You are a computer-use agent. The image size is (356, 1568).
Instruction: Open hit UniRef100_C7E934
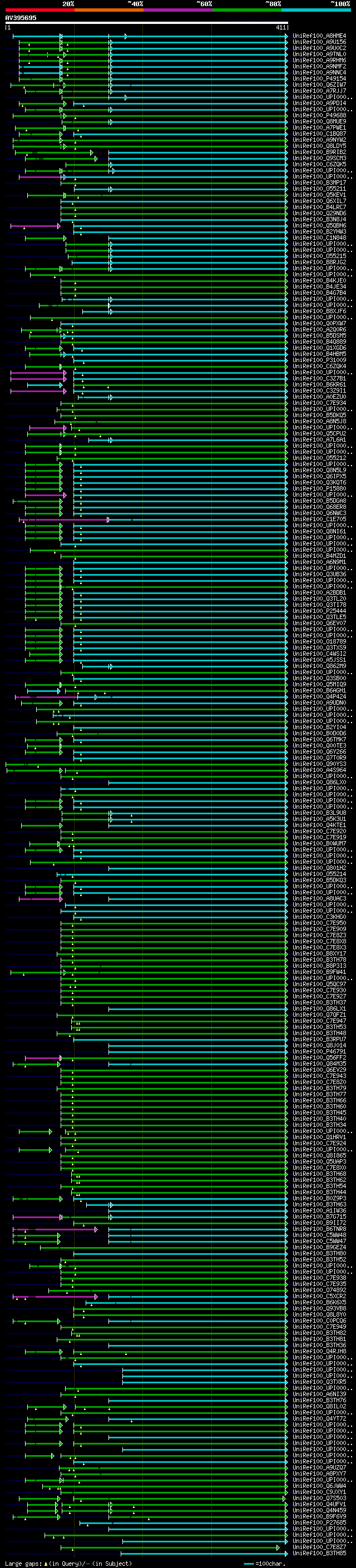pyautogui.click(x=319, y=403)
